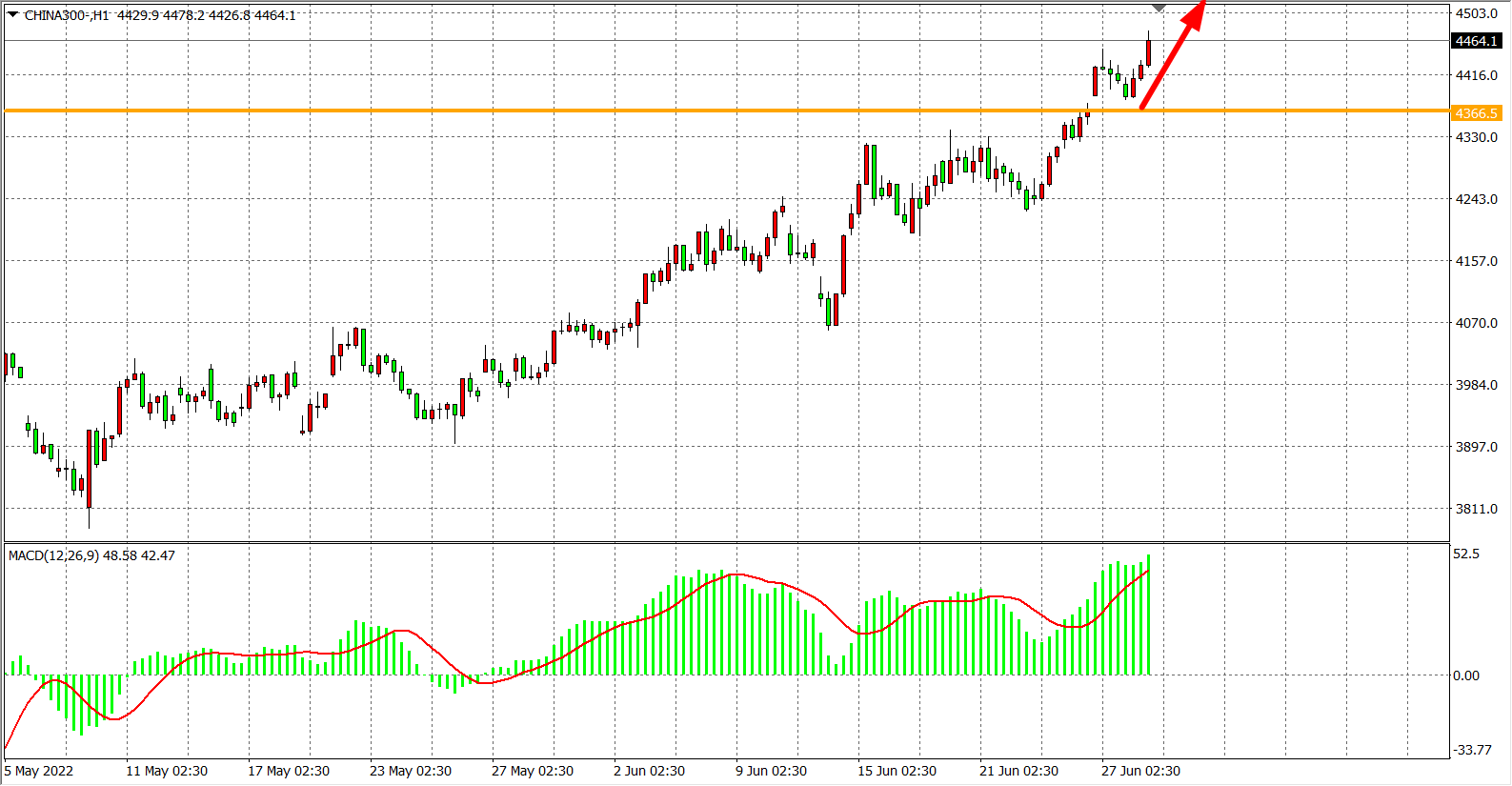The image size is (1512, 786).
Task: Open the dropdown triangle beside CHINA300
Action: (13, 14)
